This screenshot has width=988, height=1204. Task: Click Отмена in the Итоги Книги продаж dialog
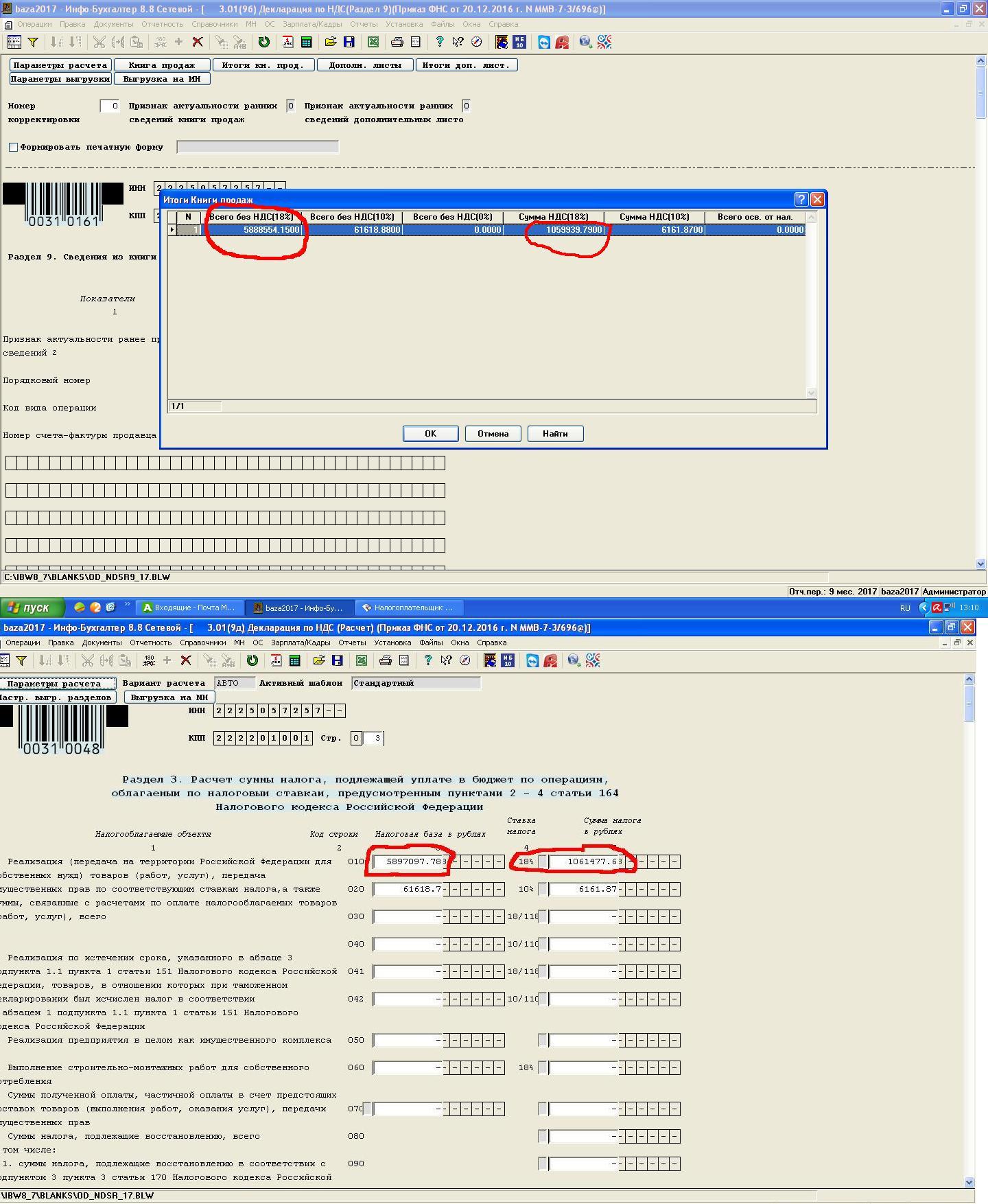click(493, 434)
